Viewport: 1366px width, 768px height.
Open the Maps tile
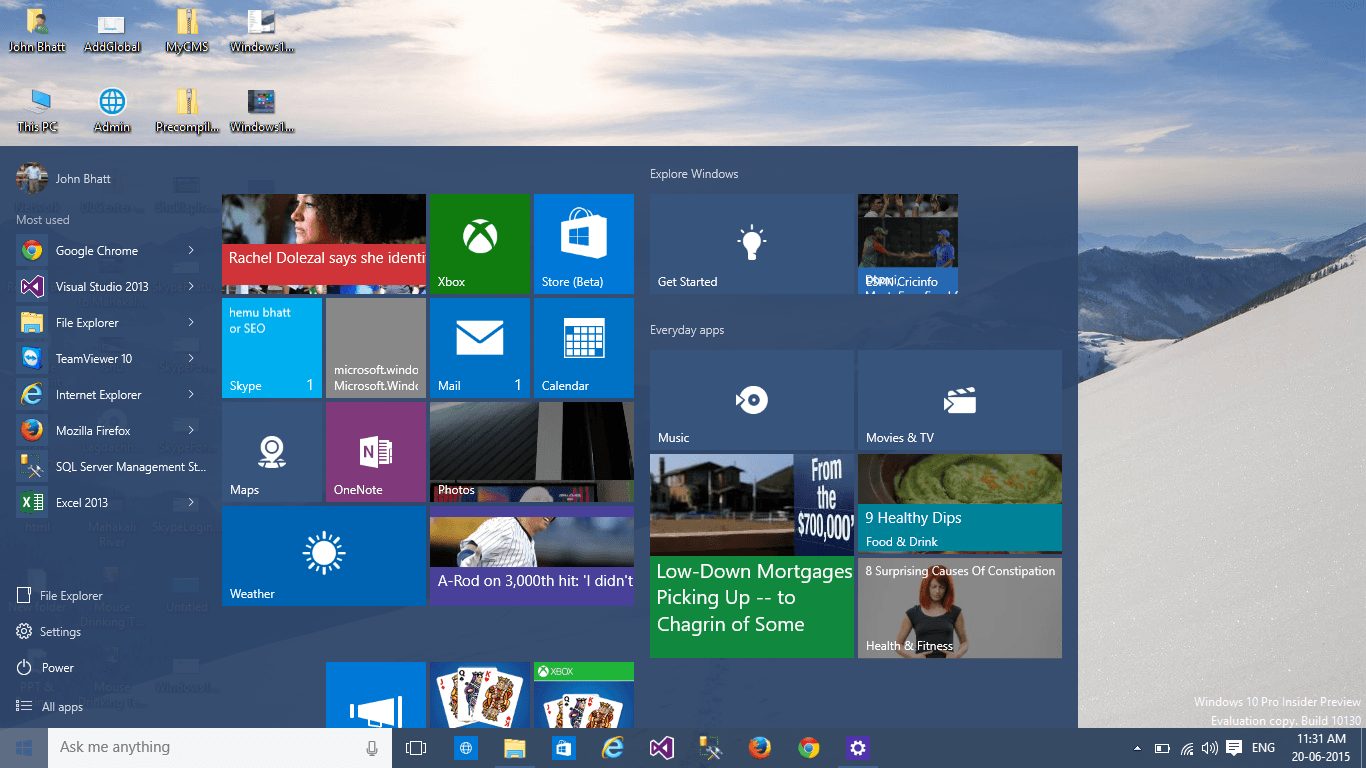click(x=272, y=452)
